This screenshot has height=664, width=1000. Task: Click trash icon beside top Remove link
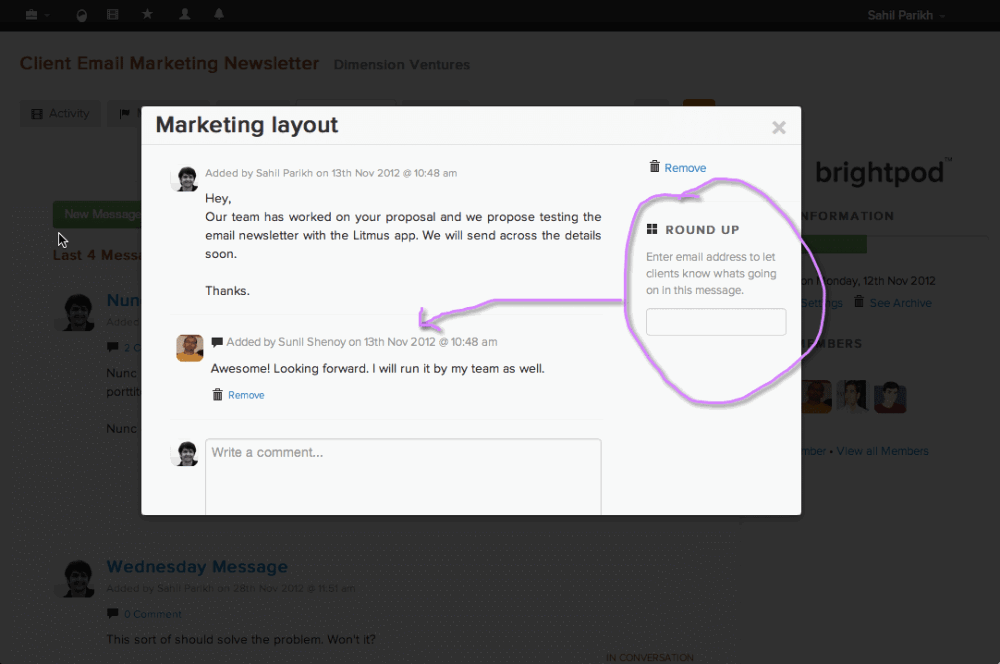654,166
